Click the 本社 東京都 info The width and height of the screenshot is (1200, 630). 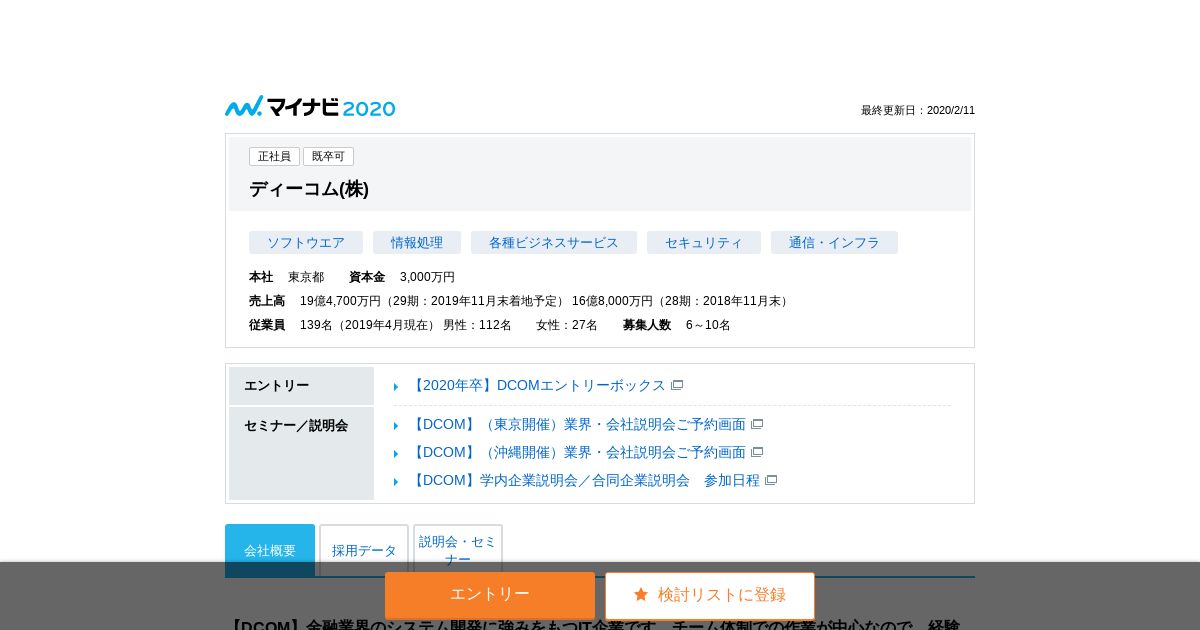coord(286,277)
